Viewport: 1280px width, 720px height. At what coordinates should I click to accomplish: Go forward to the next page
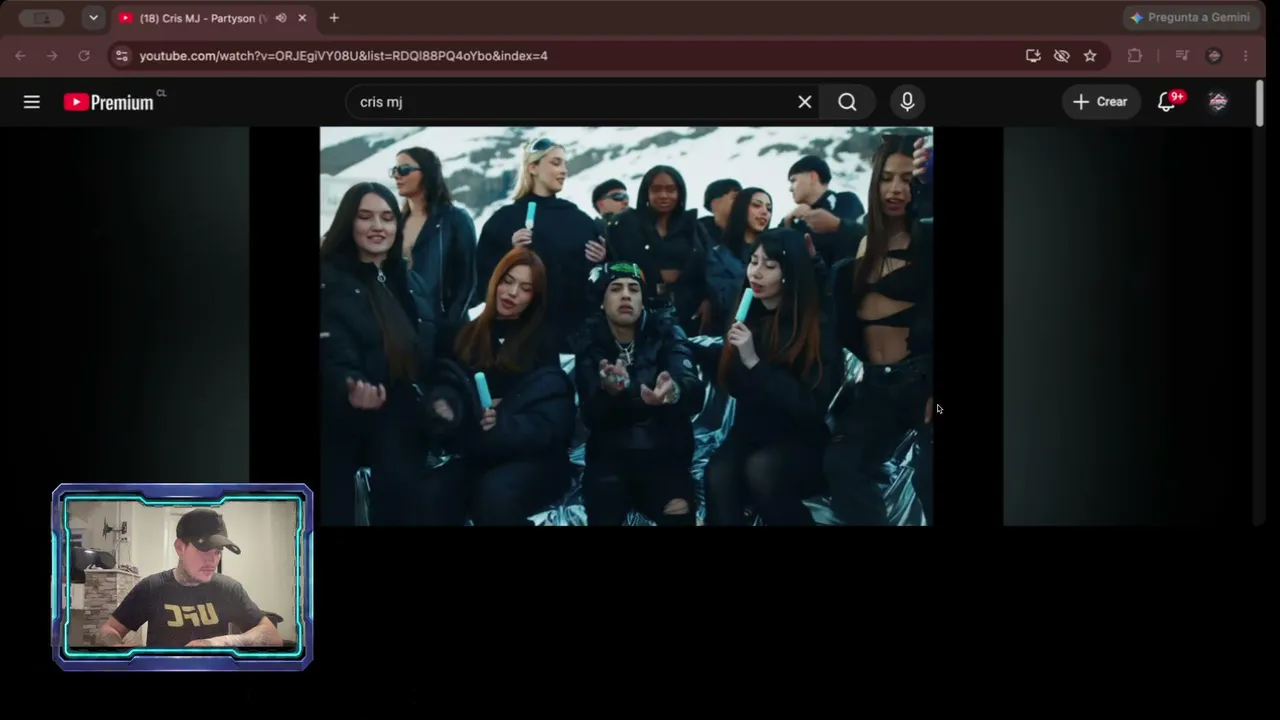52,56
